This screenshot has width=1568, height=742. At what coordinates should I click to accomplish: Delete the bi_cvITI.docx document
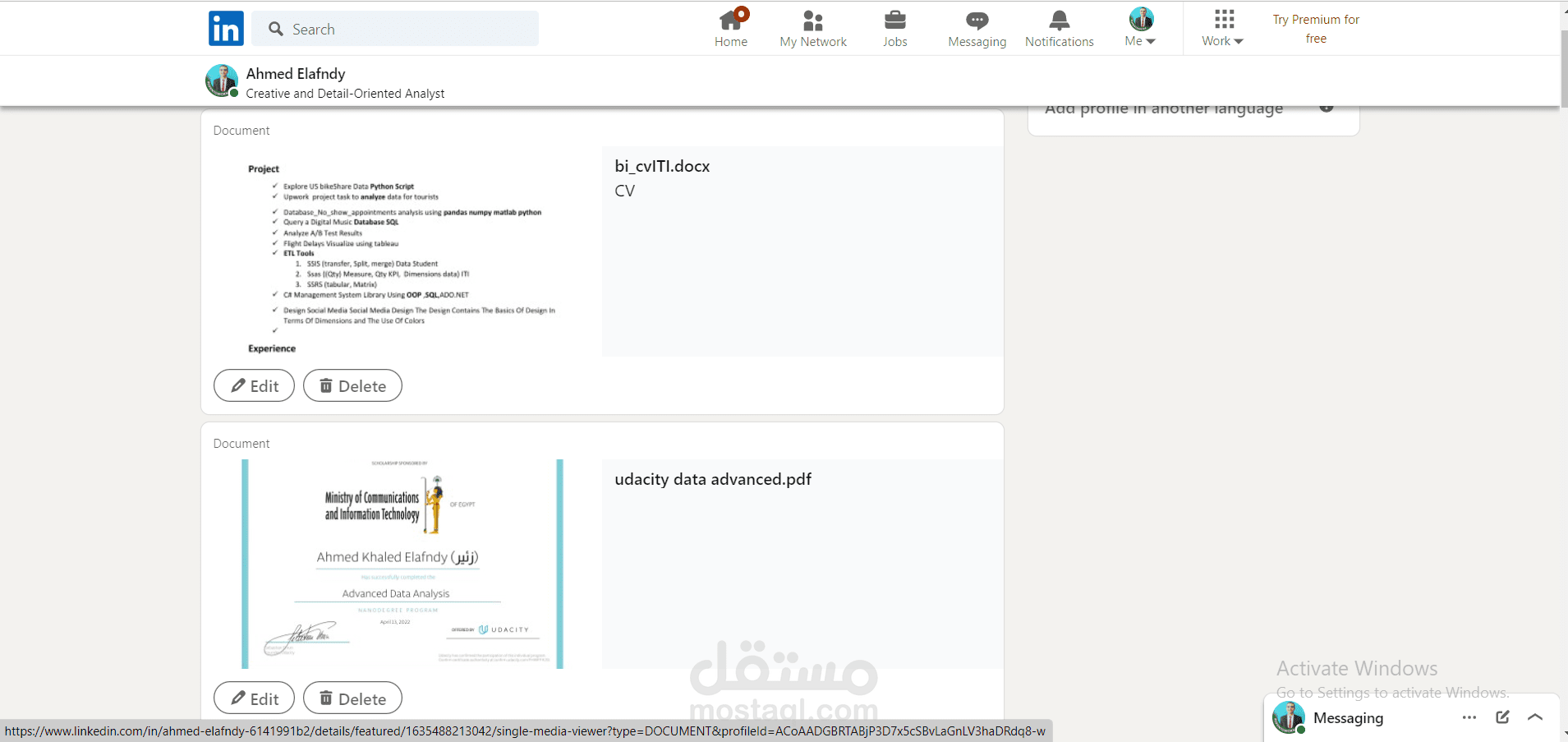(352, 385)
